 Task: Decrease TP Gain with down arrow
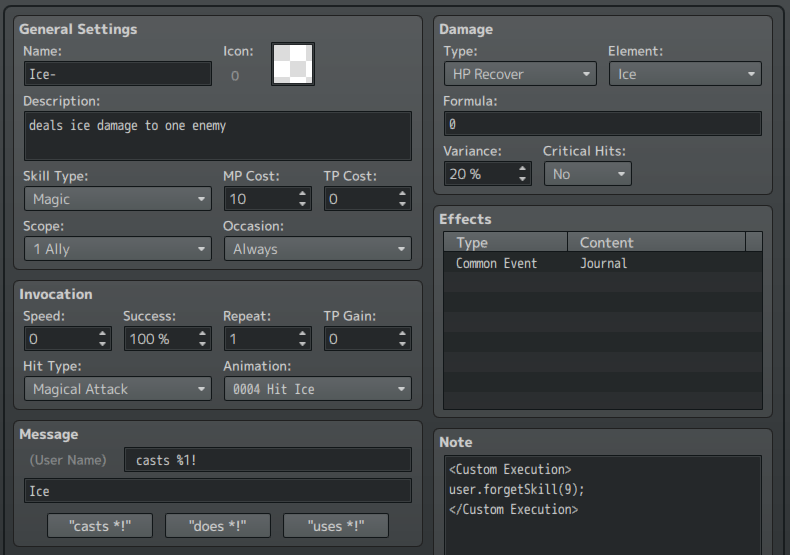[x=402, y=344]
